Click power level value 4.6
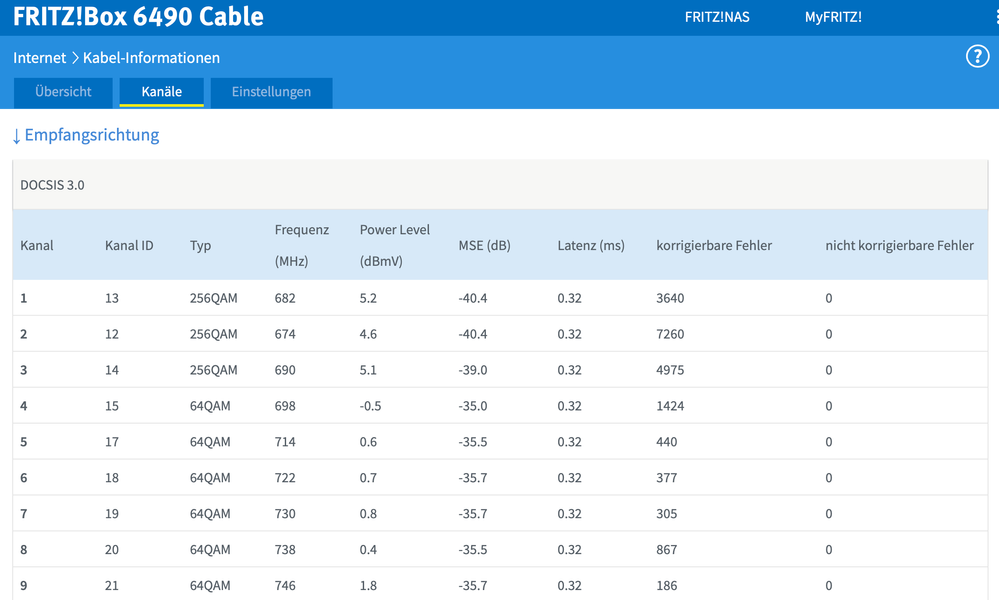 click(x=368, y=334)
